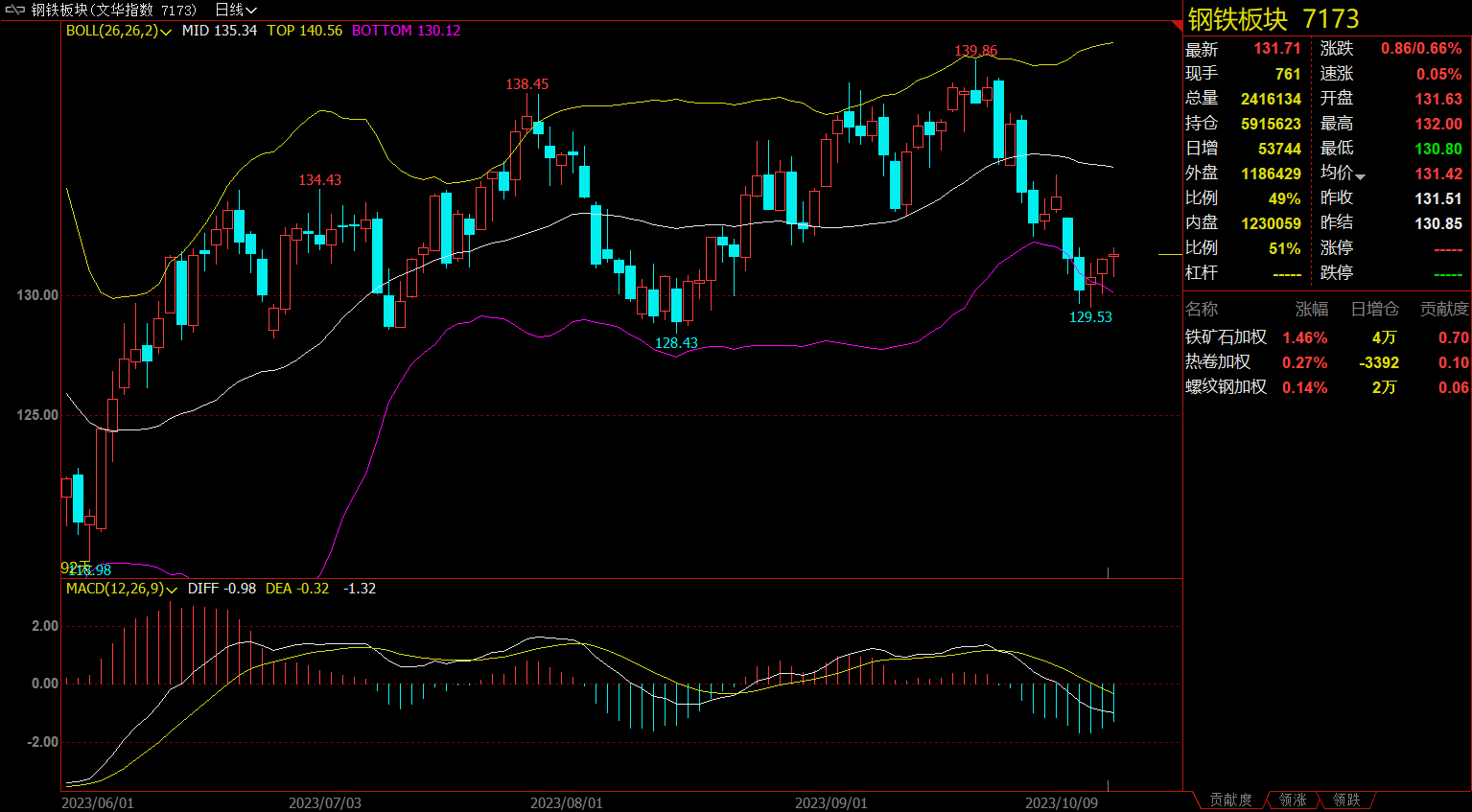The height and width of the screenshot is (812, 1472).
Task: Expand the 均价 dropdown arrow
Action: pos(1360,176)
